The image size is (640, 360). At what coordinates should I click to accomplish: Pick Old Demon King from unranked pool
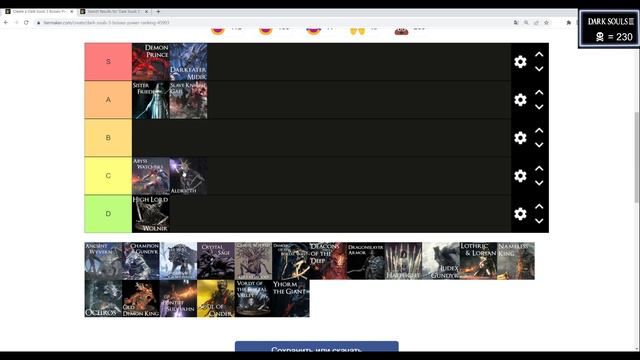click(x=141, y=298)
